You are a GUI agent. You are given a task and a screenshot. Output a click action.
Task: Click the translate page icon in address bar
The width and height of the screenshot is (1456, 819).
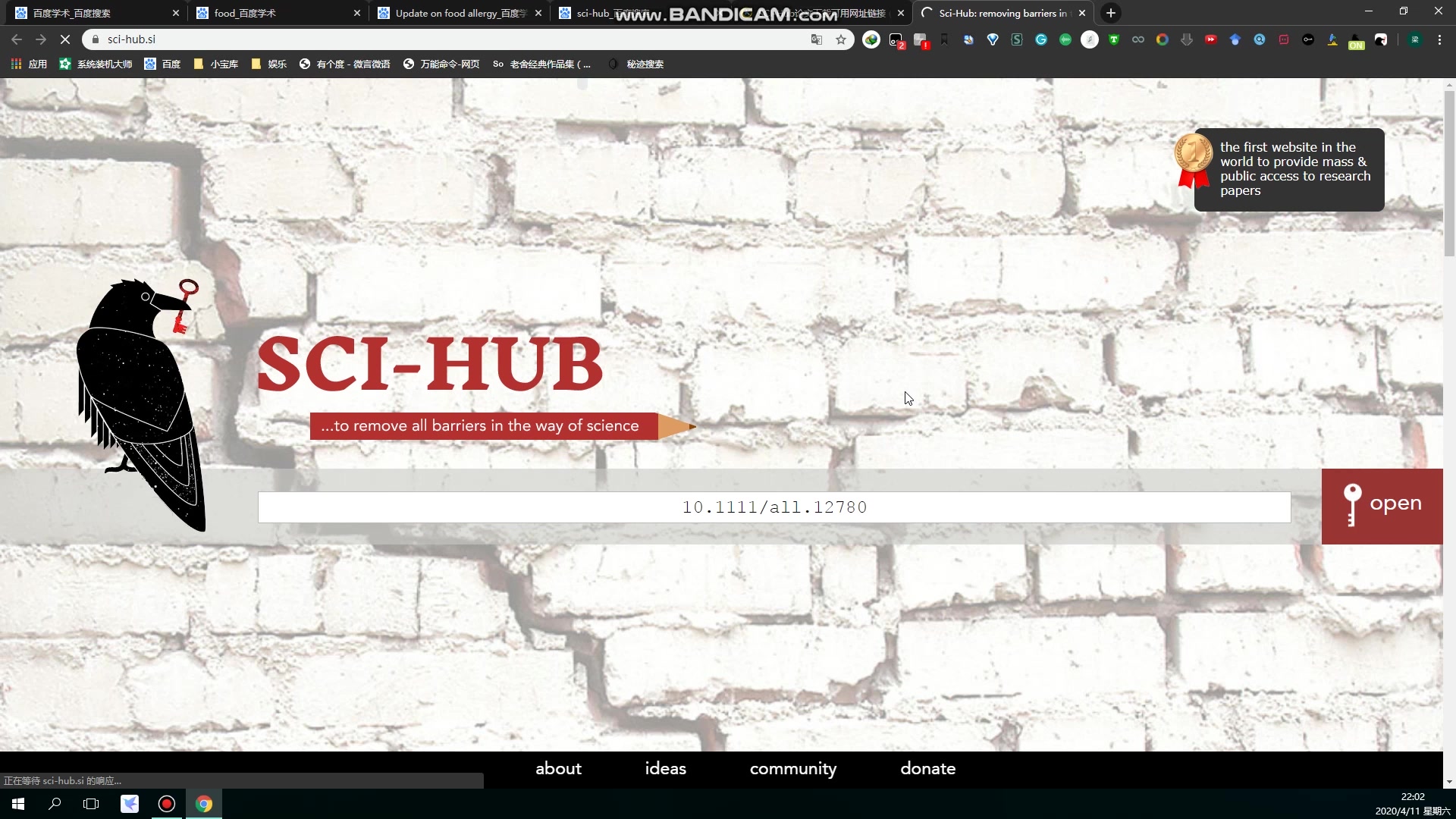click(815, 39)
